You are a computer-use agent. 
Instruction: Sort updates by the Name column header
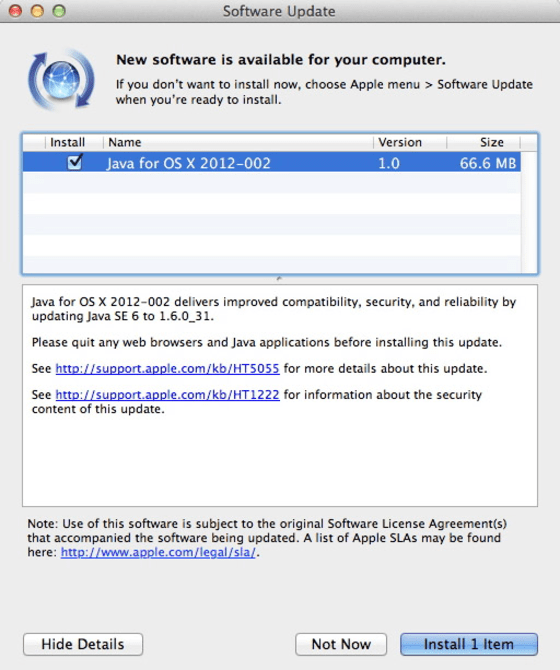[x=238, y=142]
